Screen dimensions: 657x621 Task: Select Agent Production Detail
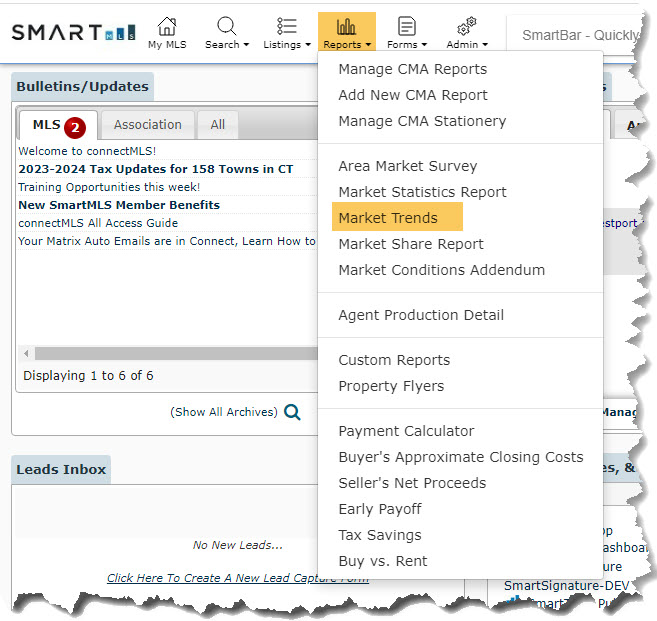tap(421, 315)
